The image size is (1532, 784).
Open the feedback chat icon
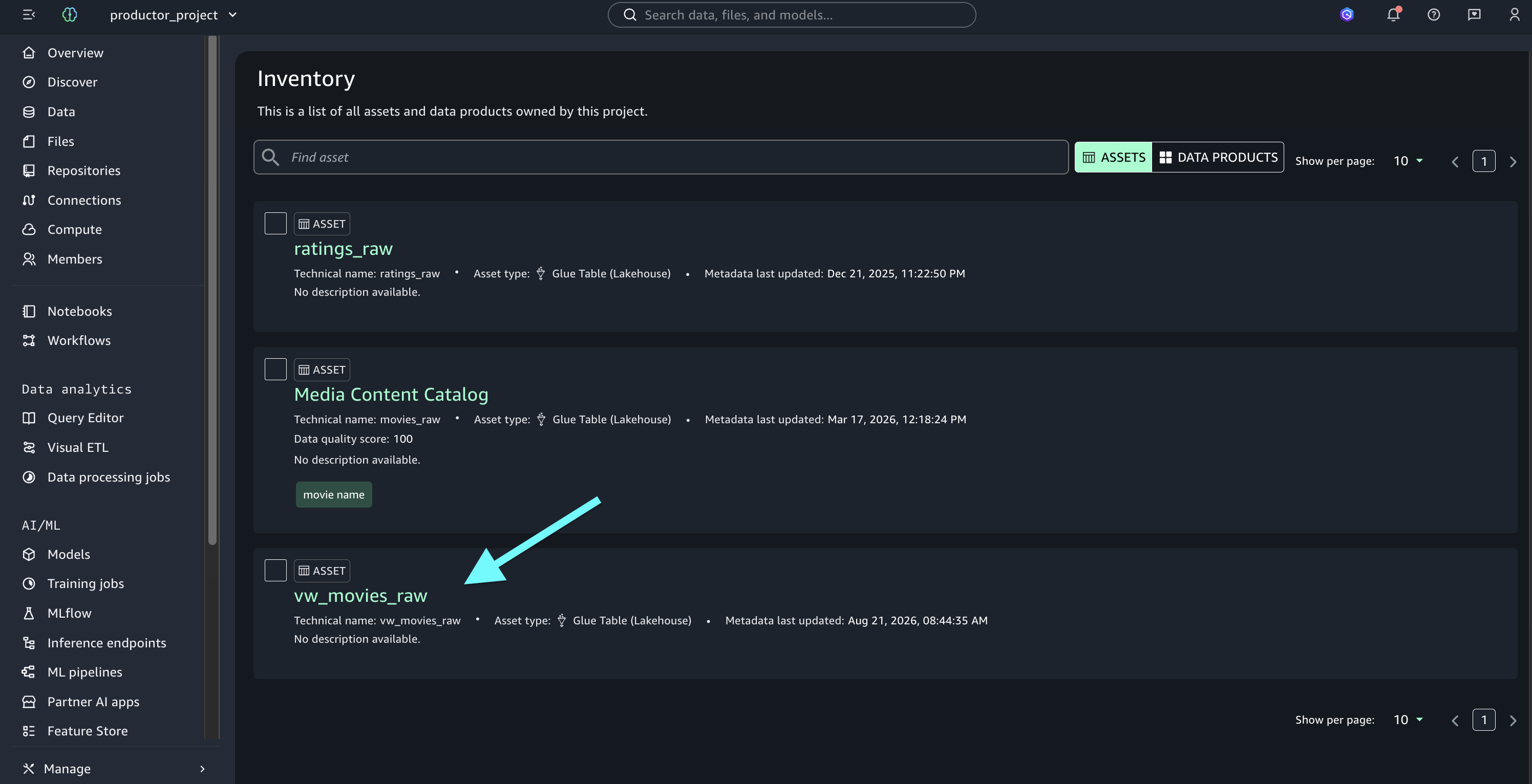click(1474, 15)
